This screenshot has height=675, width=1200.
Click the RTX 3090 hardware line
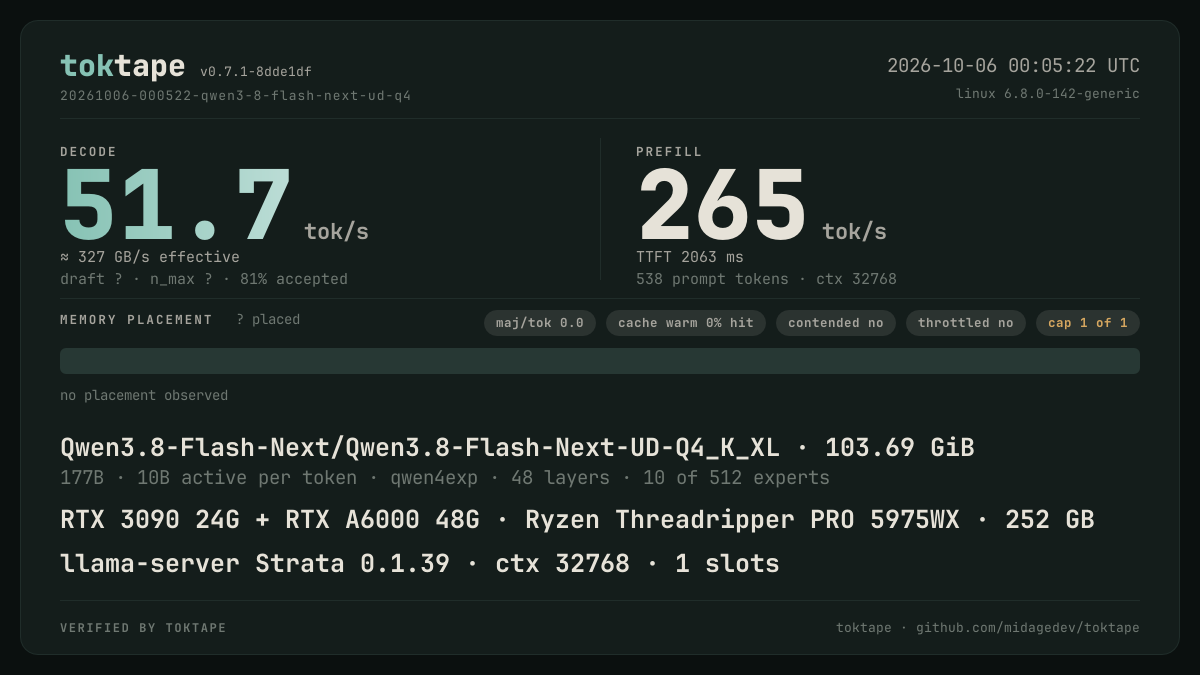click(x=577, y=520)
